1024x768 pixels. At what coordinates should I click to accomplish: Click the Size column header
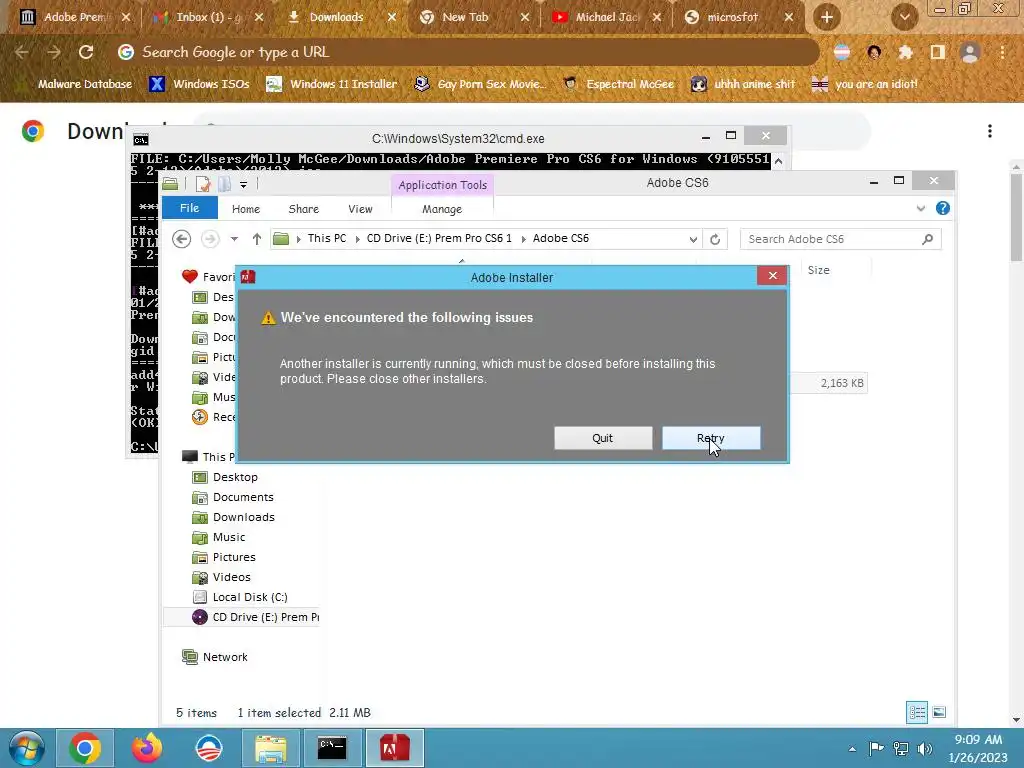tap(818, 270)
